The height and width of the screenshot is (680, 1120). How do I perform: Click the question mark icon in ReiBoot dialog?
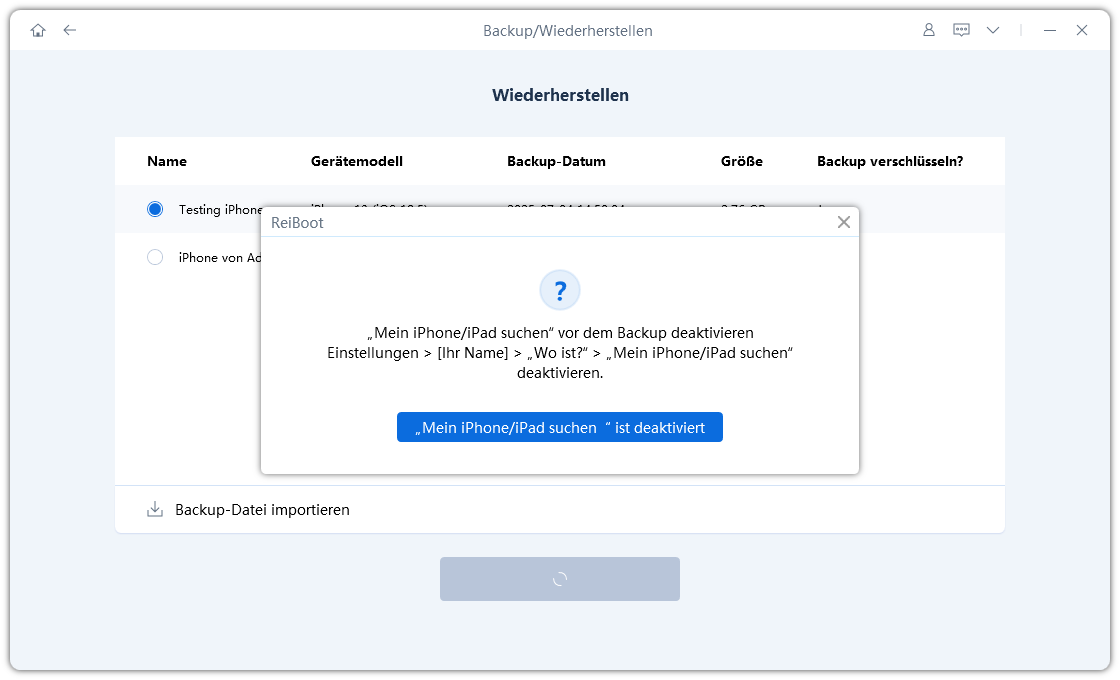pos(560,290)
